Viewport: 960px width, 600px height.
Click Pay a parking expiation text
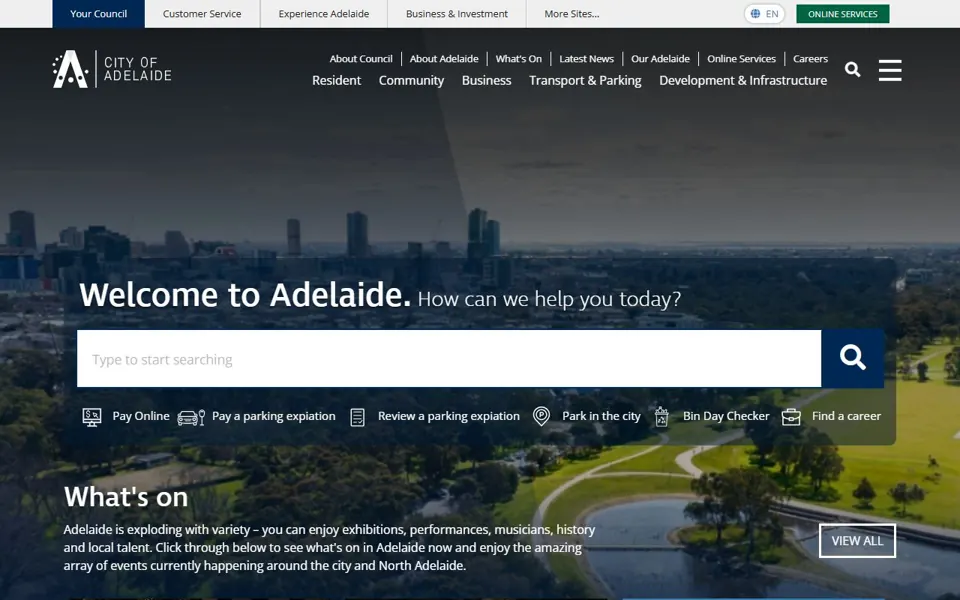tap(274, 416)
